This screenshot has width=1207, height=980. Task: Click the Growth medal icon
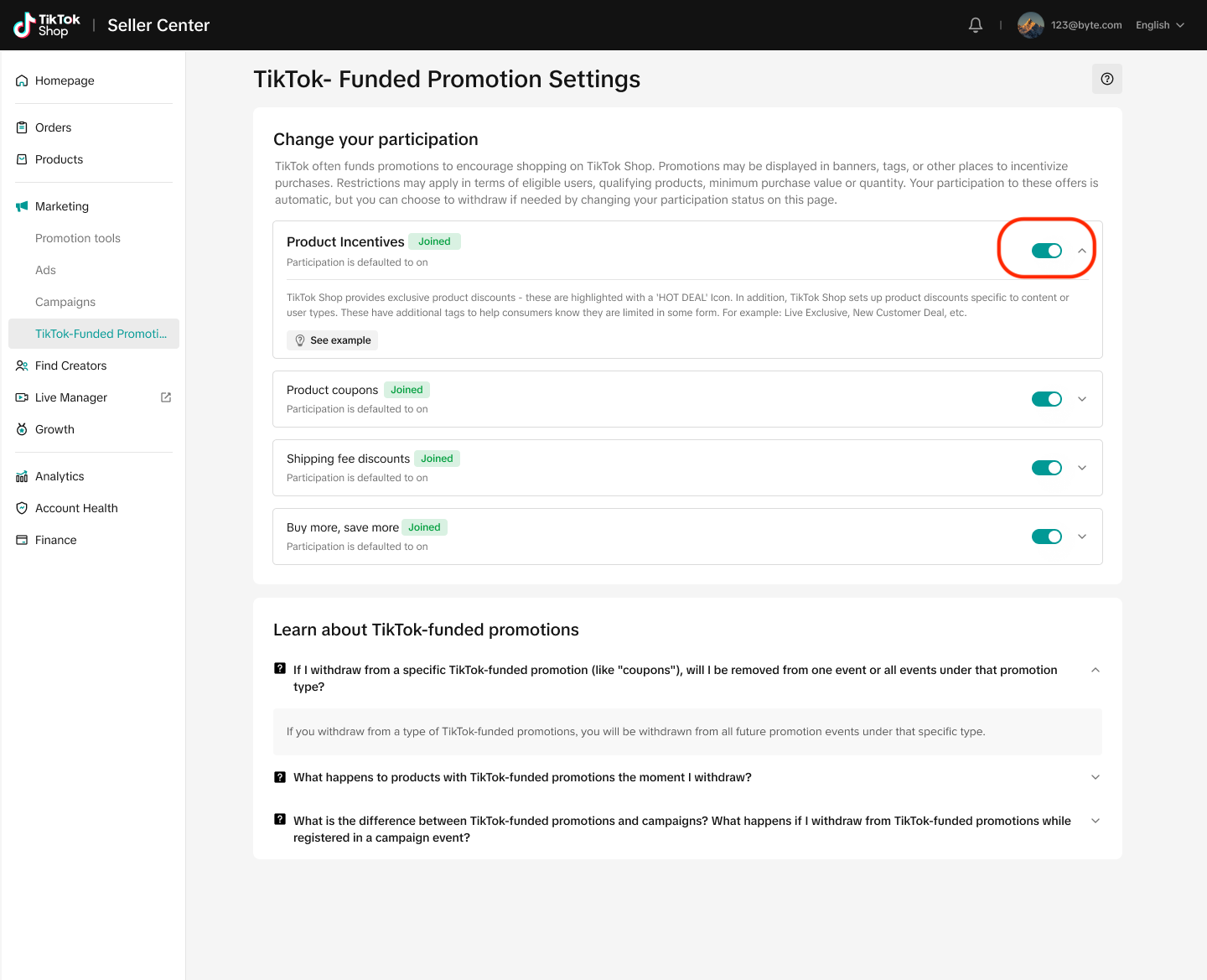click(x=22, y=429)
